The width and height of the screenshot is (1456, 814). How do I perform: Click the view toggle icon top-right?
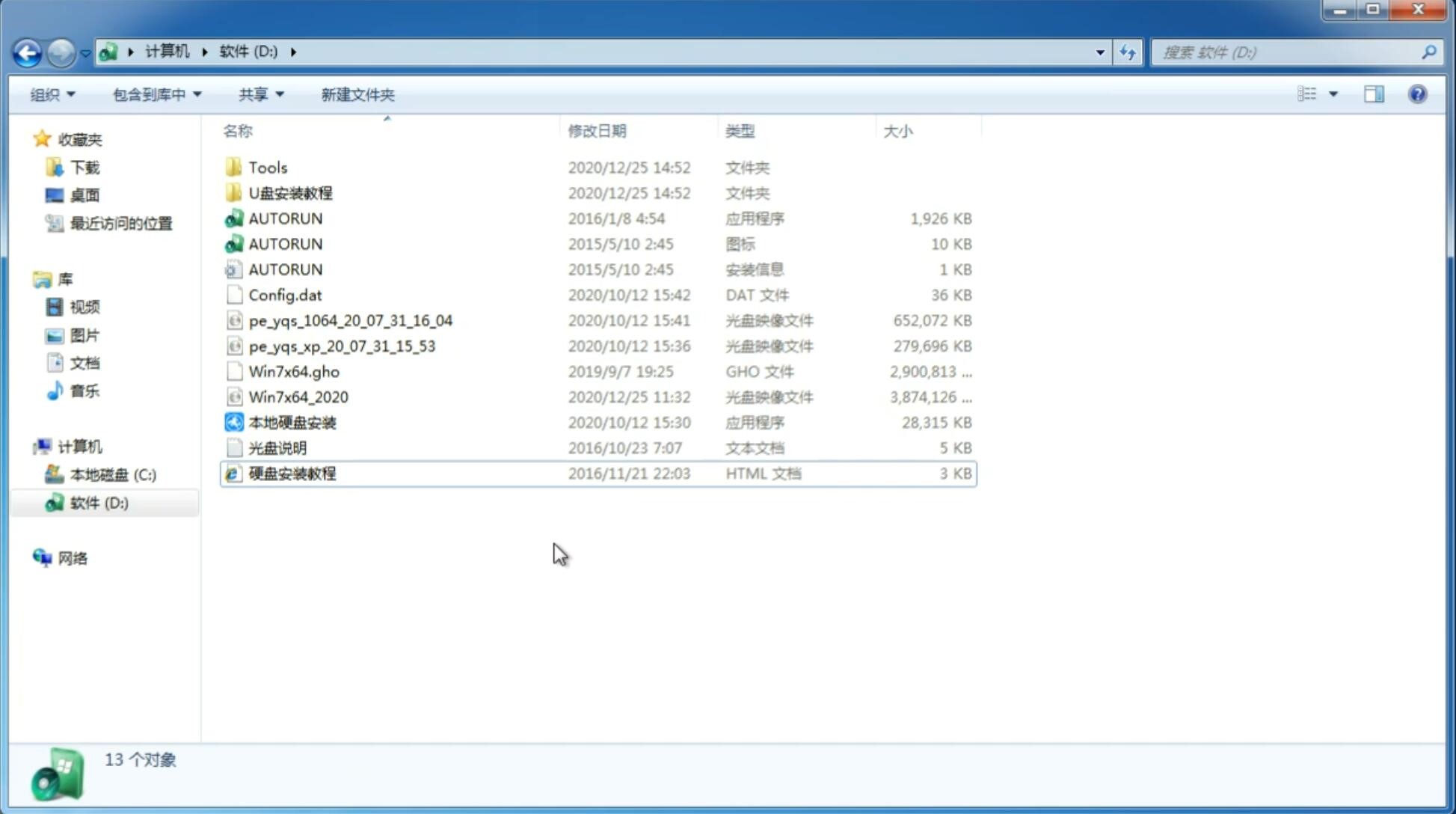1316,93
